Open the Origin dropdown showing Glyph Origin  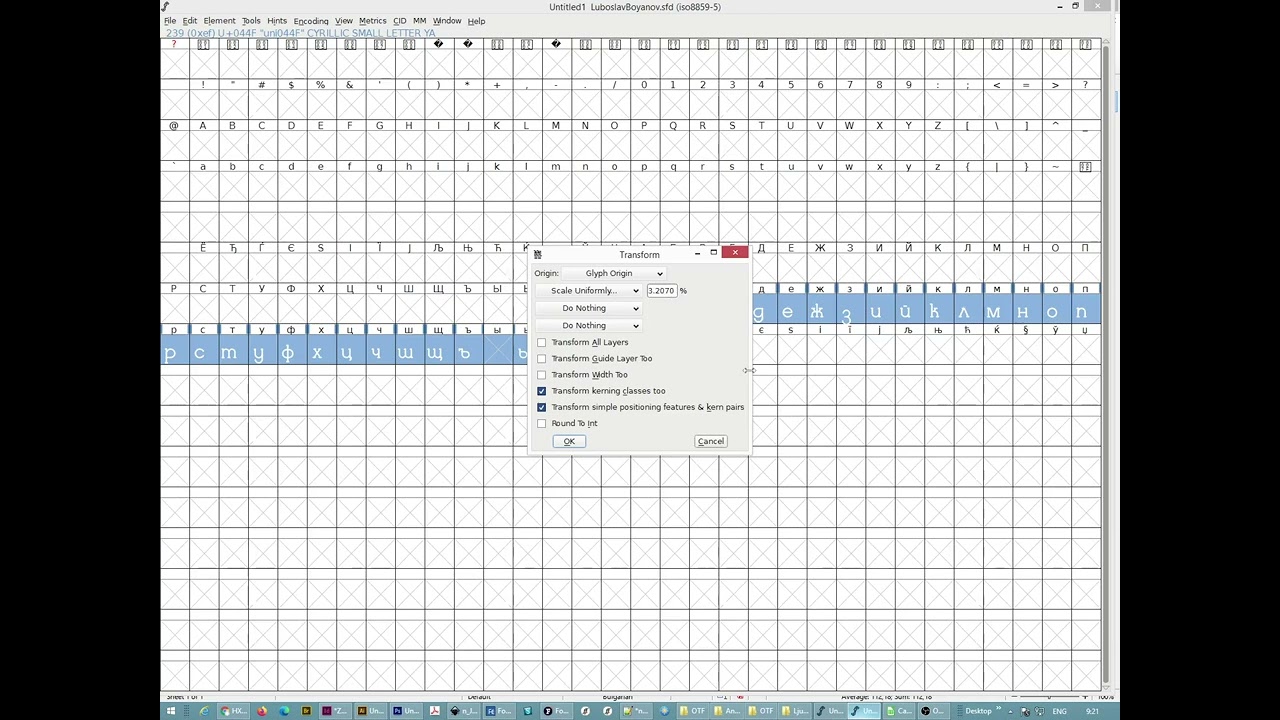pos(613,273)
